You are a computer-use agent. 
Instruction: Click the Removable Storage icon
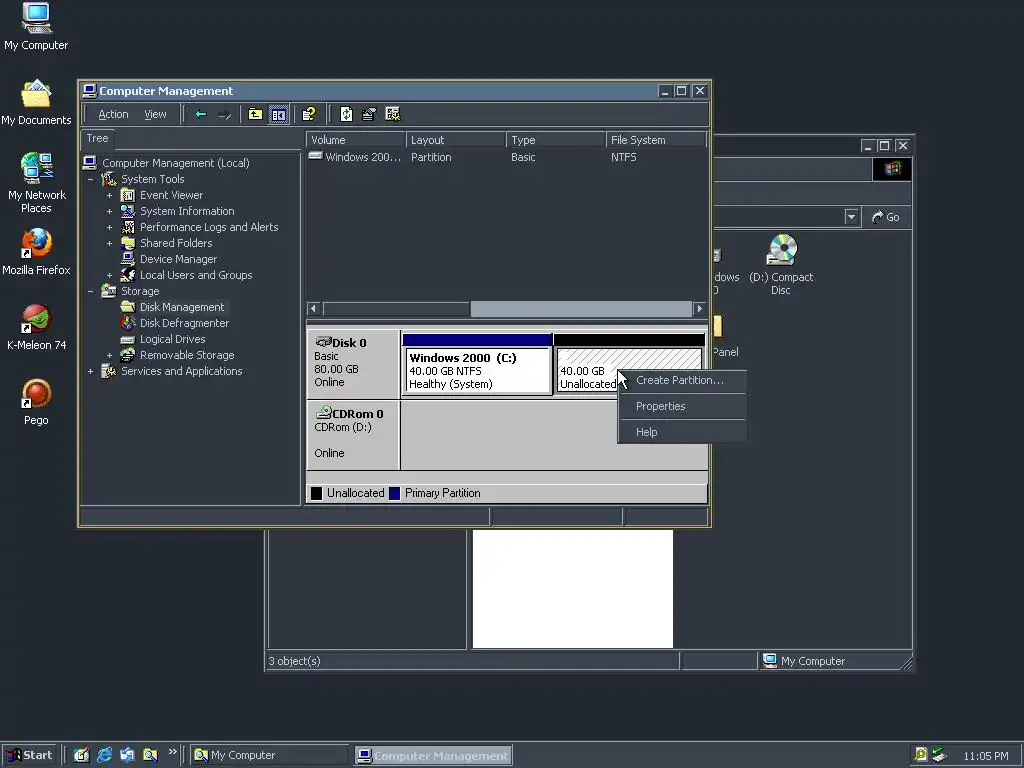pyautogui.click(x=128, y=355)
